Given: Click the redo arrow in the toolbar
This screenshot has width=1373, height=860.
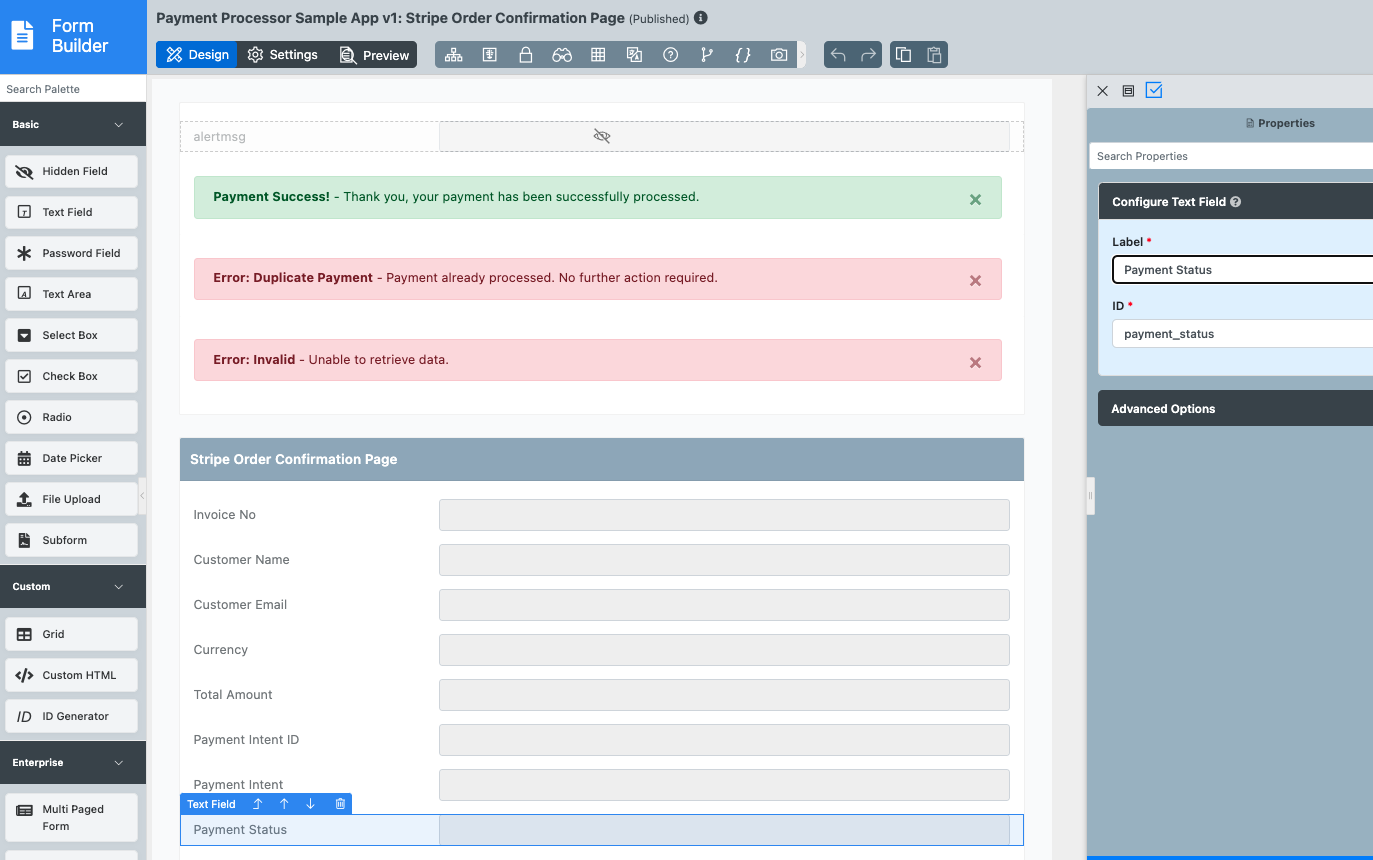Looking at the screenshot, I should (869, 55).
